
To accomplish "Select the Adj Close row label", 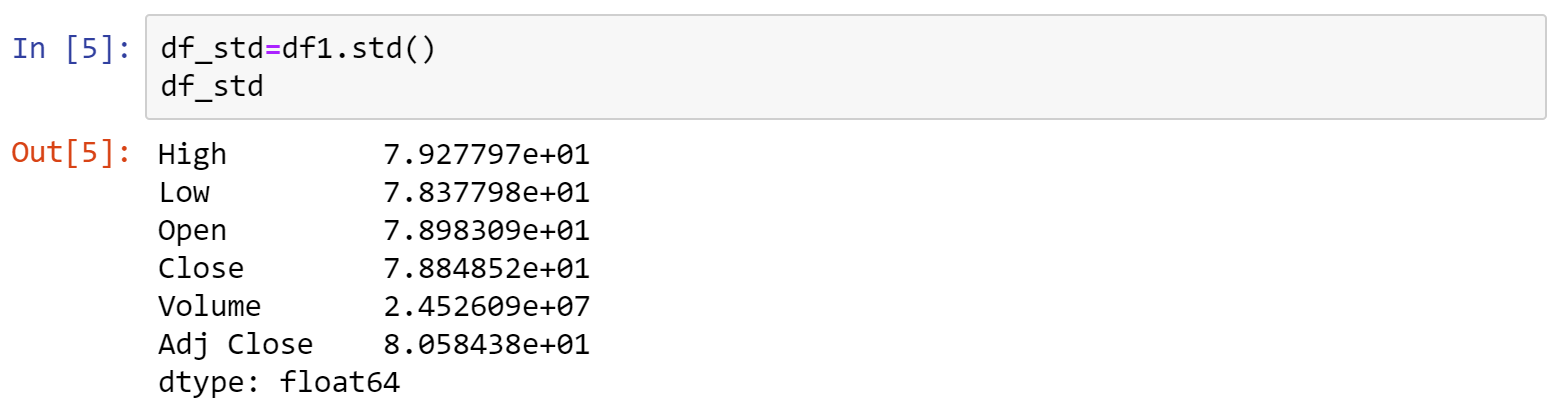I will (236, 345).
